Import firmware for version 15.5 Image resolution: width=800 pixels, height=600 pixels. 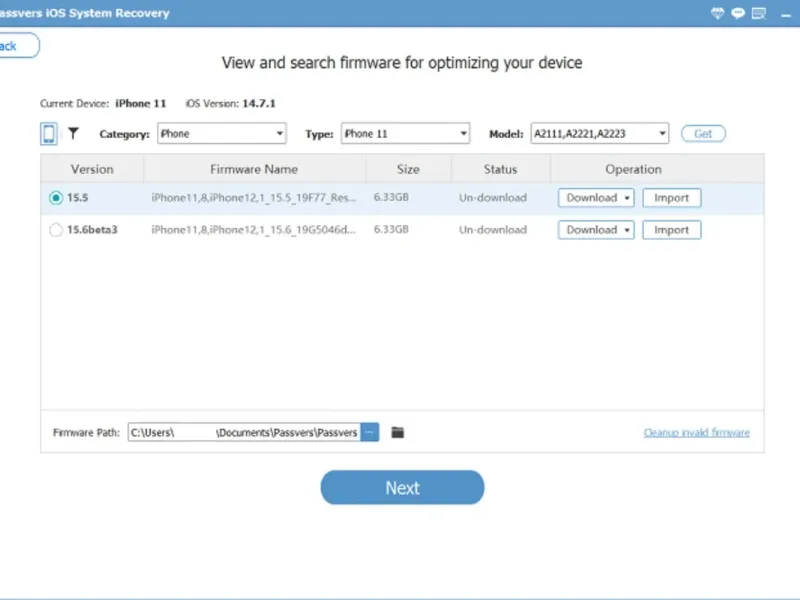[671, 198]
